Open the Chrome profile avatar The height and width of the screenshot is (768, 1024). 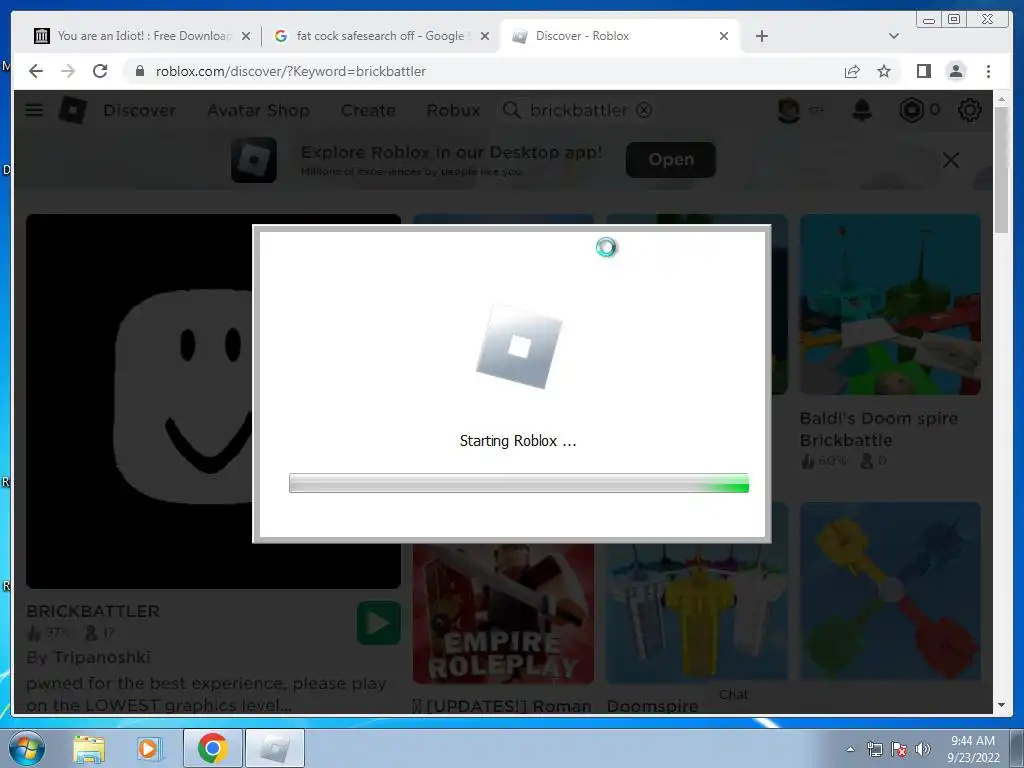(x=955, y=71)
